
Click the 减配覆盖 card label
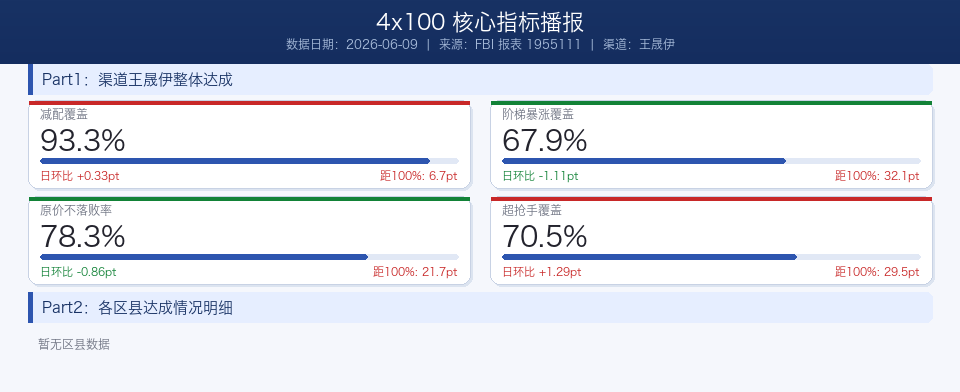coord(64,114)
